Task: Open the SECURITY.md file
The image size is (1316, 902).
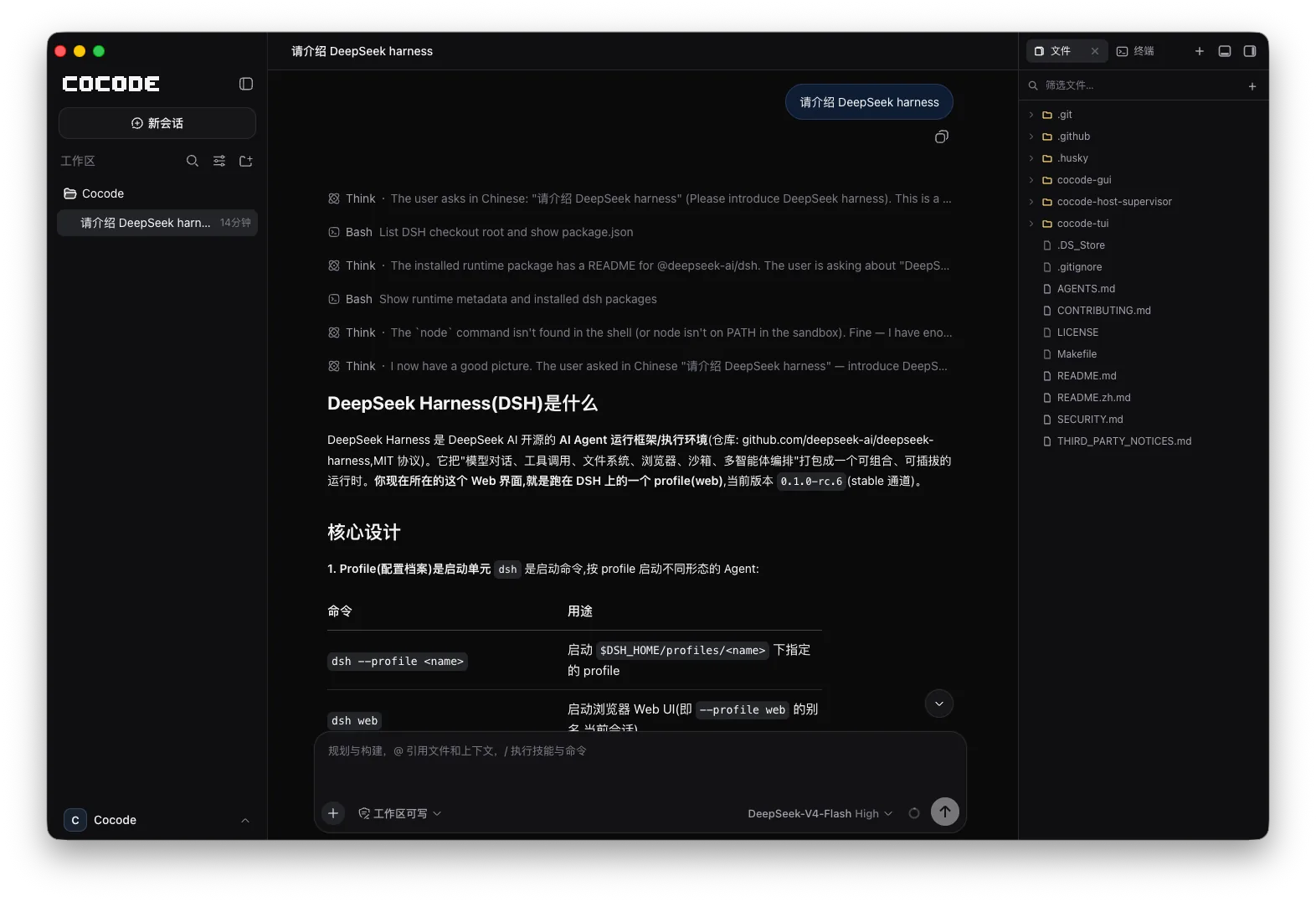Action: (1144, 420)
